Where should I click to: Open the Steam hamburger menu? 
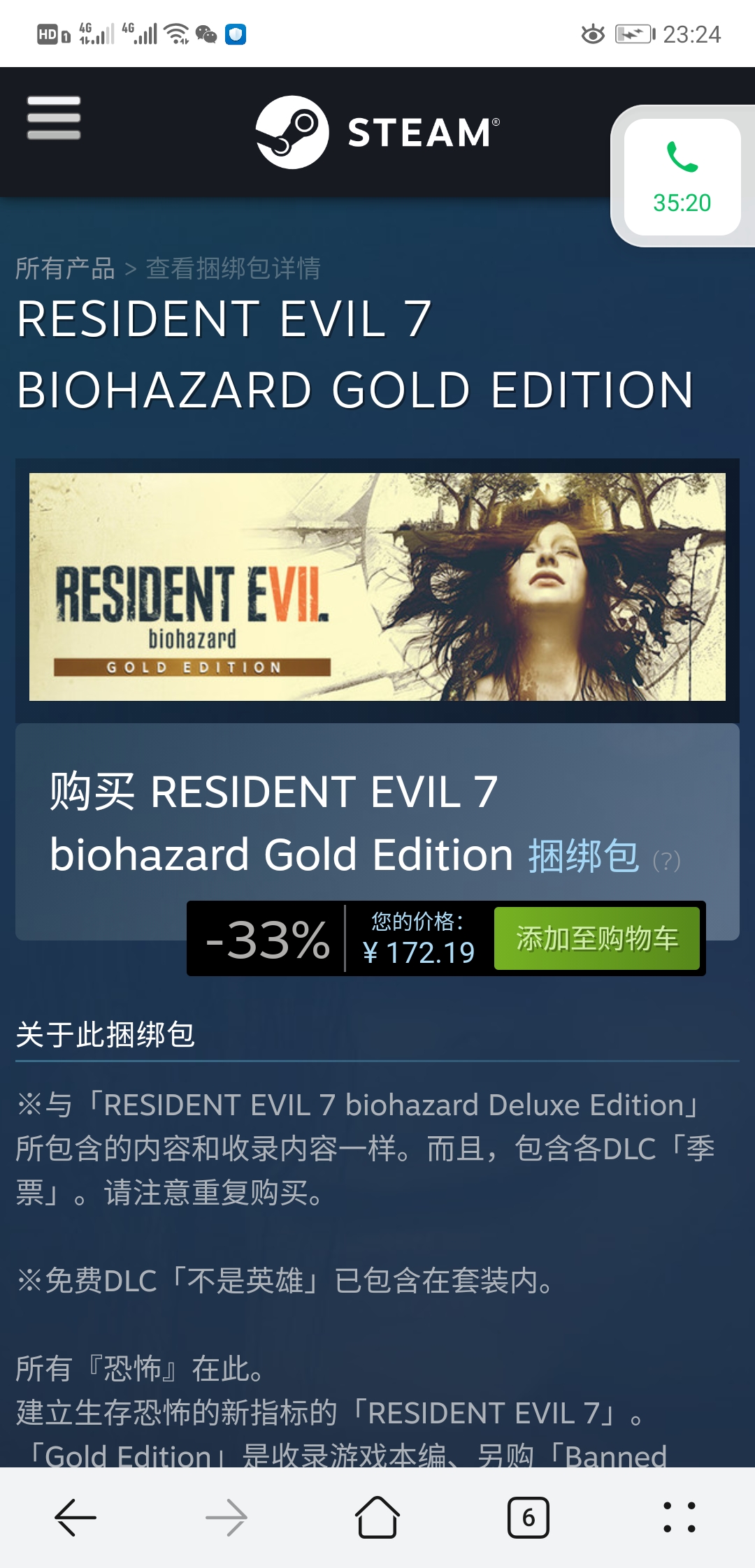[54, 117]
